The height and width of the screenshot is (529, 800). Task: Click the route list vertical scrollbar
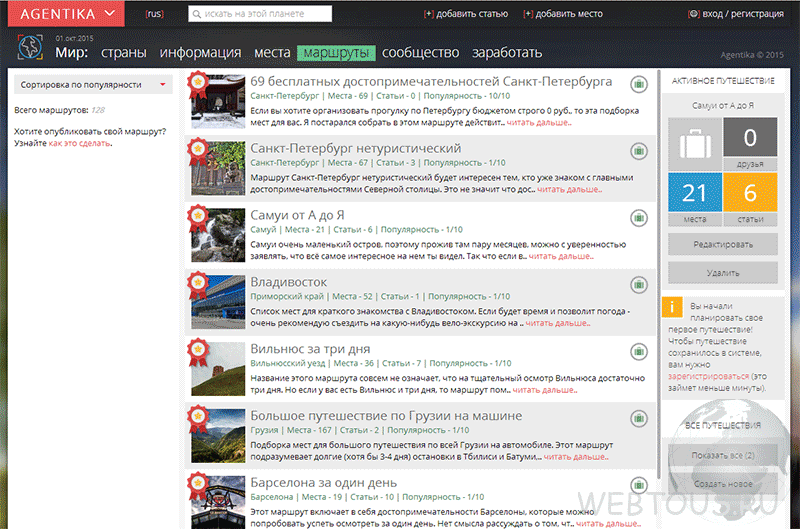(x=659, y=274)
